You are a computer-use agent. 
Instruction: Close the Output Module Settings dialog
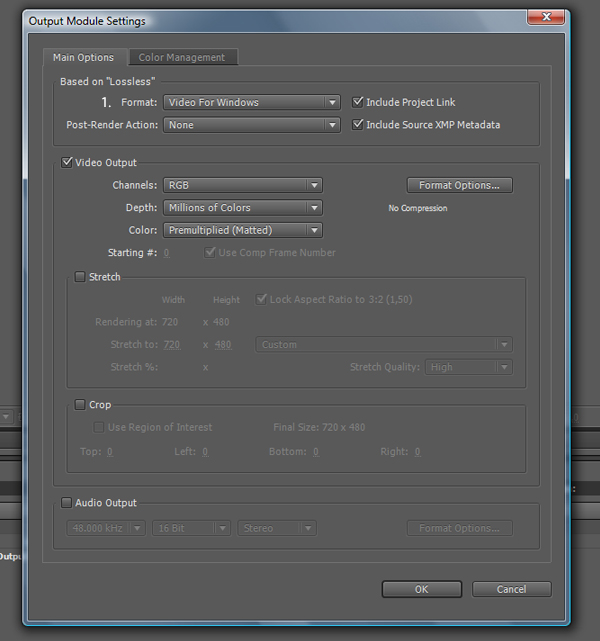tap(546, 17)
